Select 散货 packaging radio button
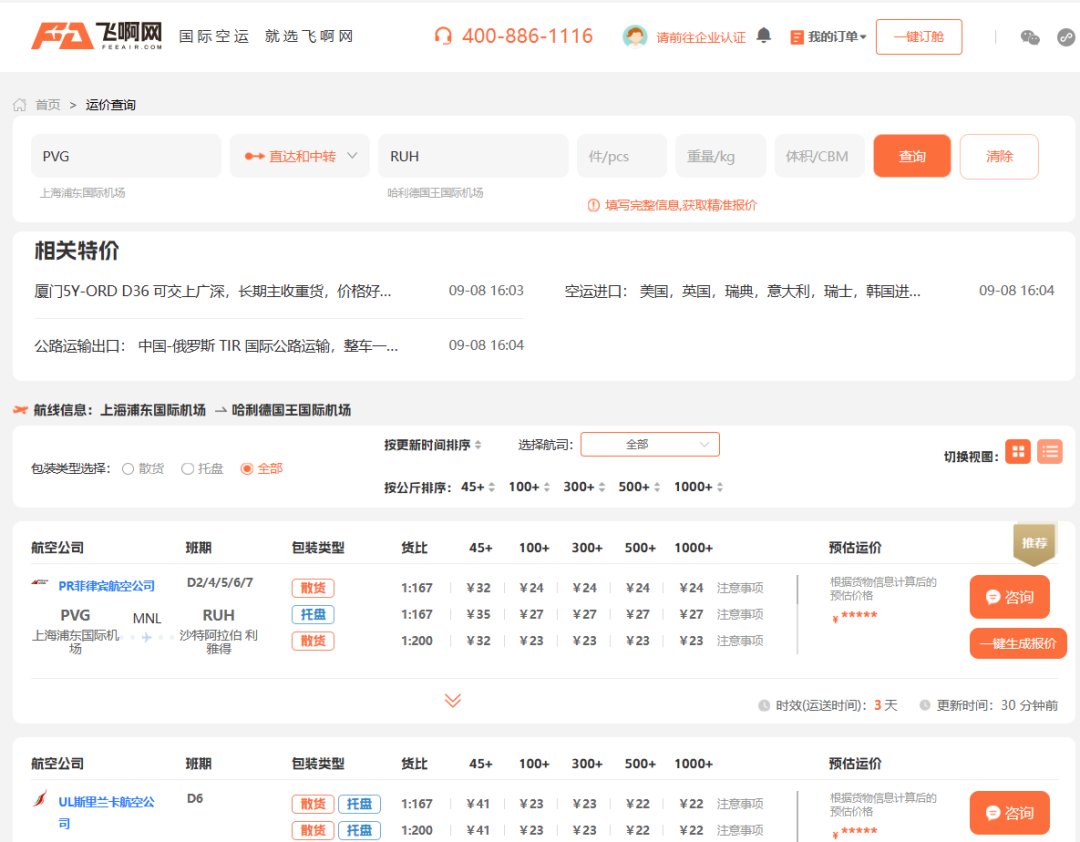Screen dimensions: 1080x842 127,469
